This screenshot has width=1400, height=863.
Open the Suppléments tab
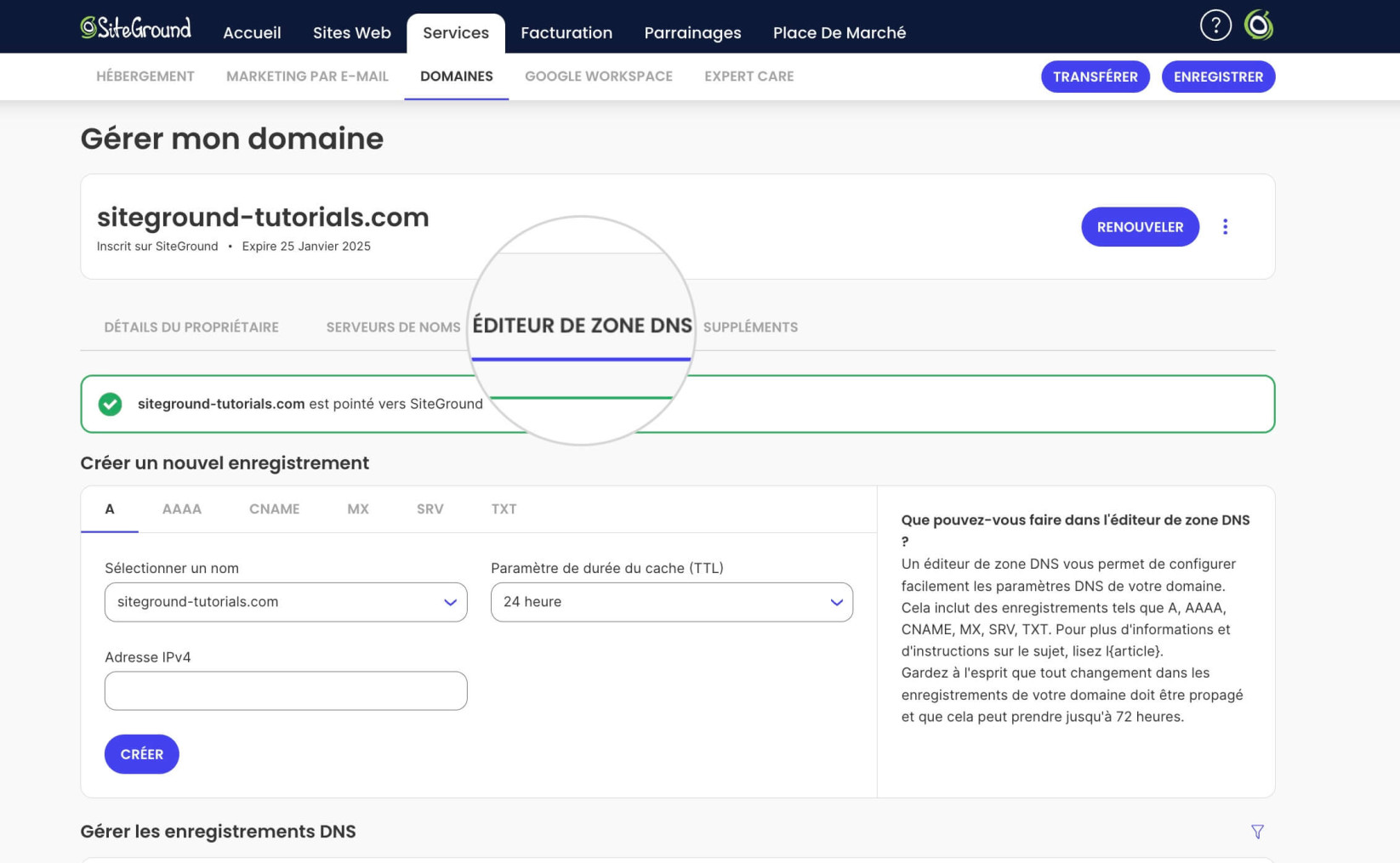point(750,327)
